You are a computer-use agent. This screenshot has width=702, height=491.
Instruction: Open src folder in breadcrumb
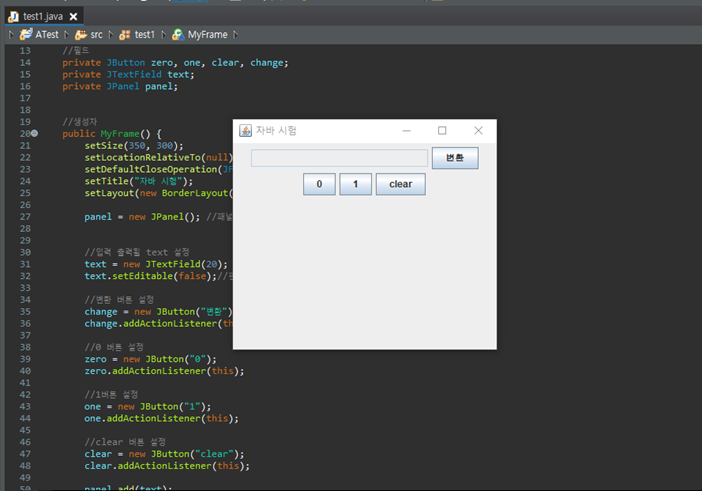(96, 34)
